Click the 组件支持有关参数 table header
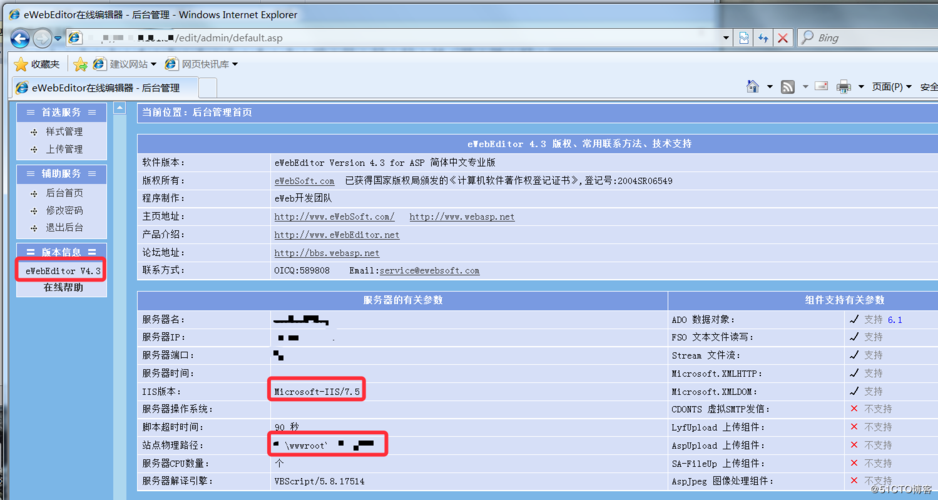Image resolution: width=938 pixels, height=500 pixels. [x=845, y=300]
